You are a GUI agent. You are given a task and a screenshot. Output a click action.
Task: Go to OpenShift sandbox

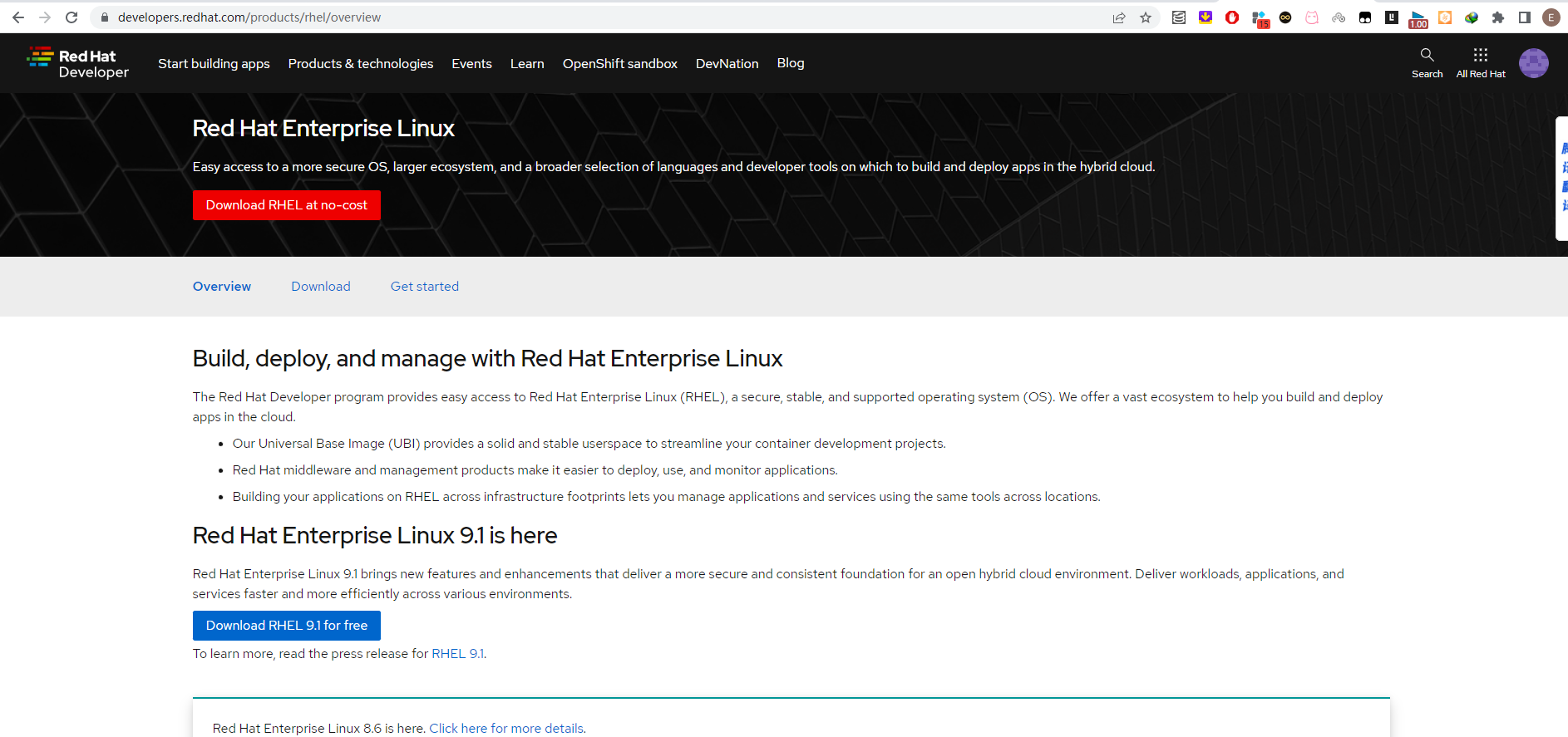point(620,63)
